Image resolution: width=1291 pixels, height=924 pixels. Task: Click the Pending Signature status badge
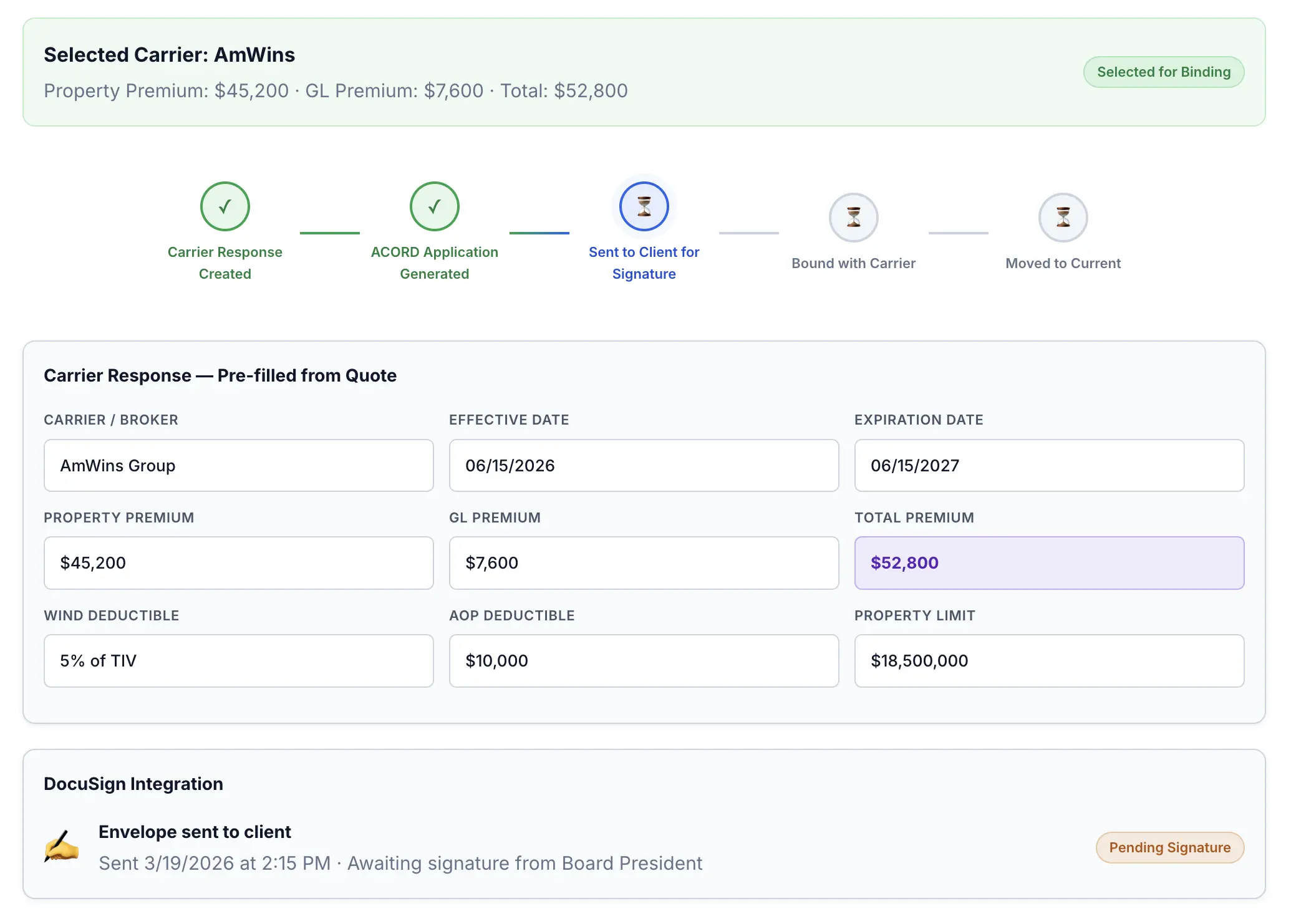pos(1169,847)
